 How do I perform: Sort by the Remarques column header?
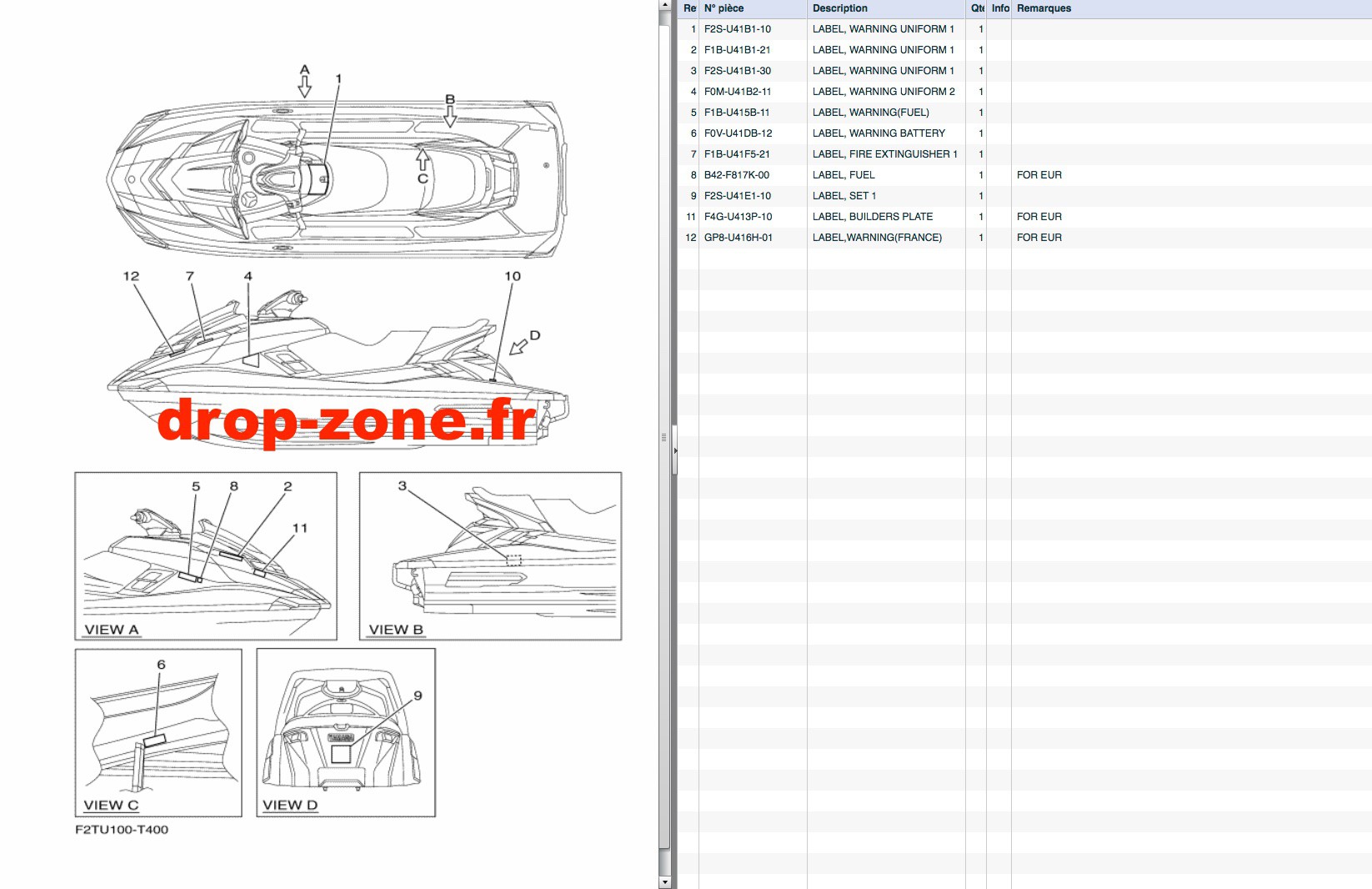click(1191, 8)
